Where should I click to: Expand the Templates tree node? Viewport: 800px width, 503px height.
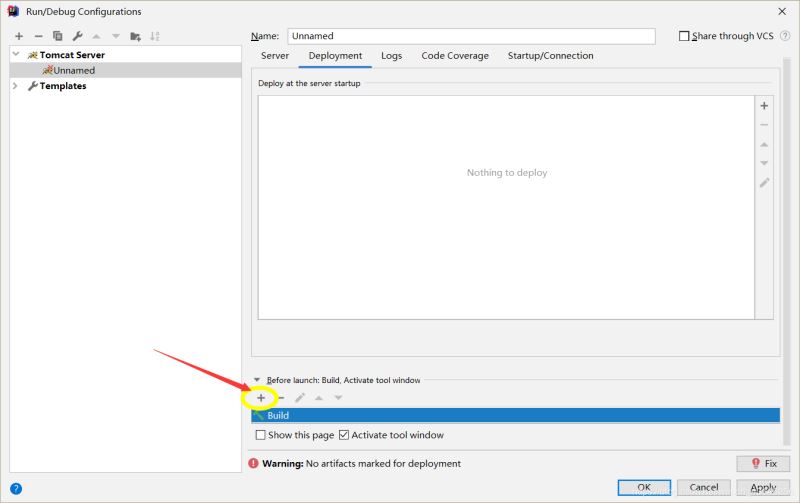tap(16, 86)
